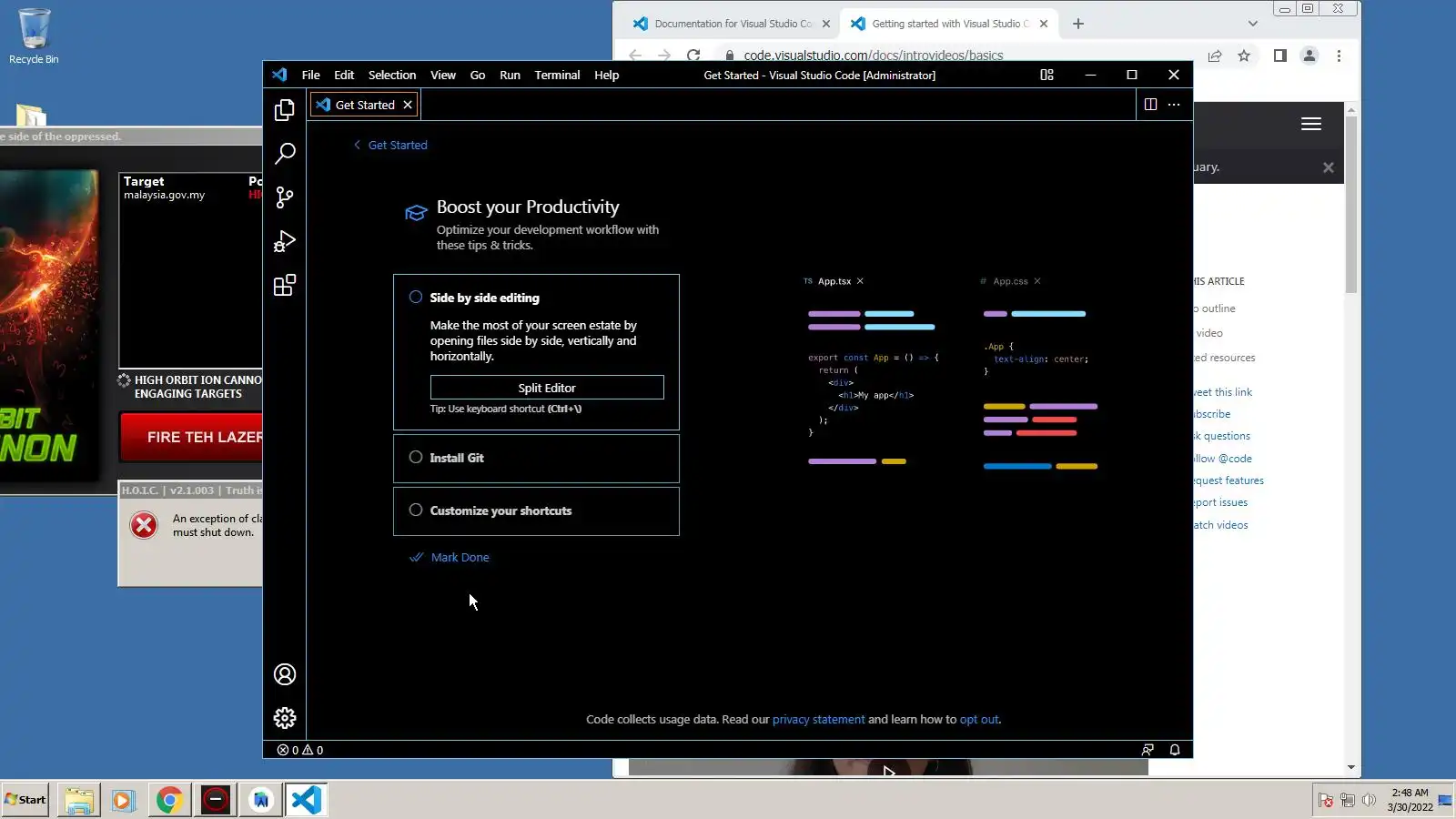Click the VS Code logo in title bar

(279, 75)
